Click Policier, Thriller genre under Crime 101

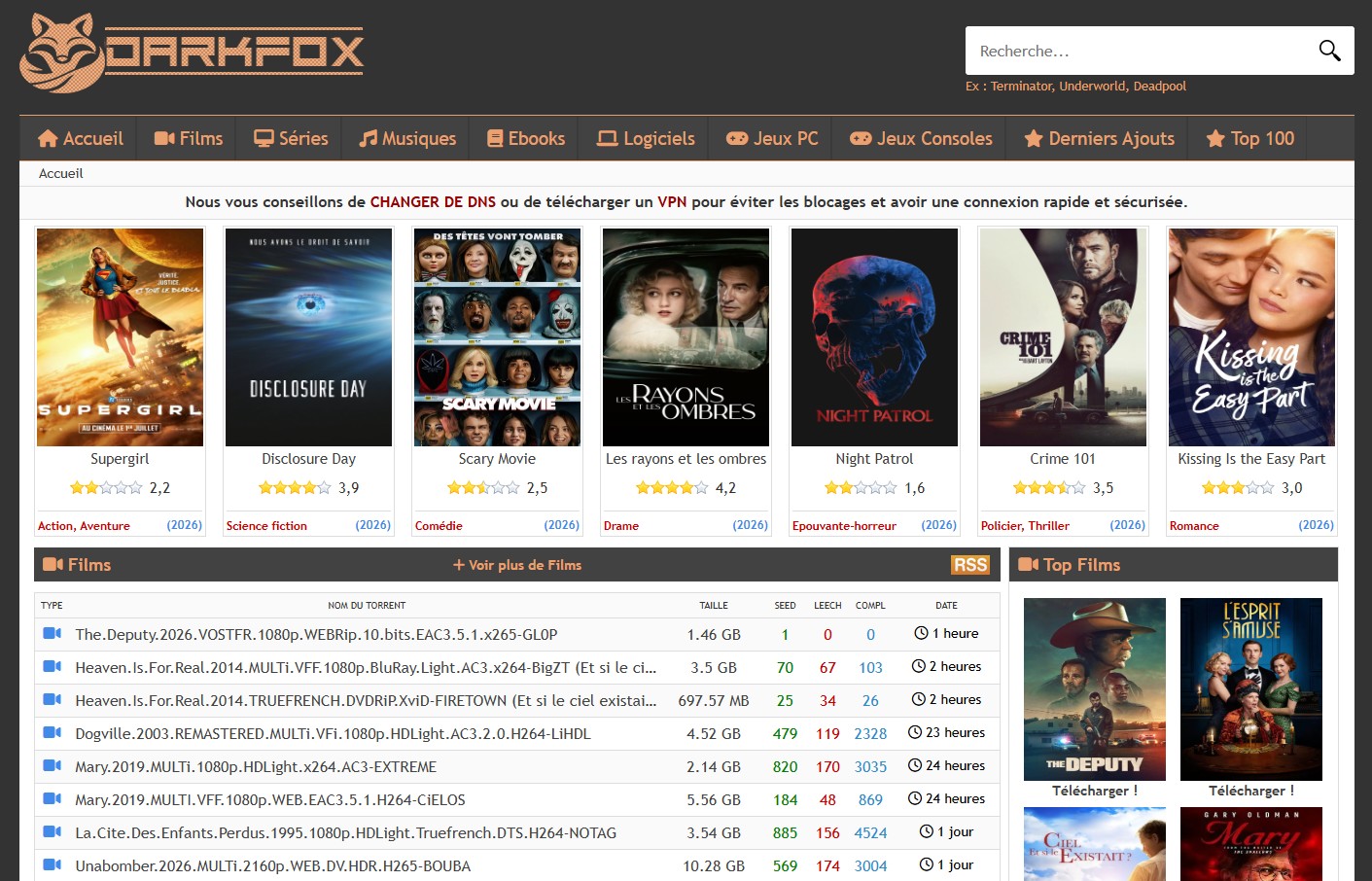(1025, 525)
